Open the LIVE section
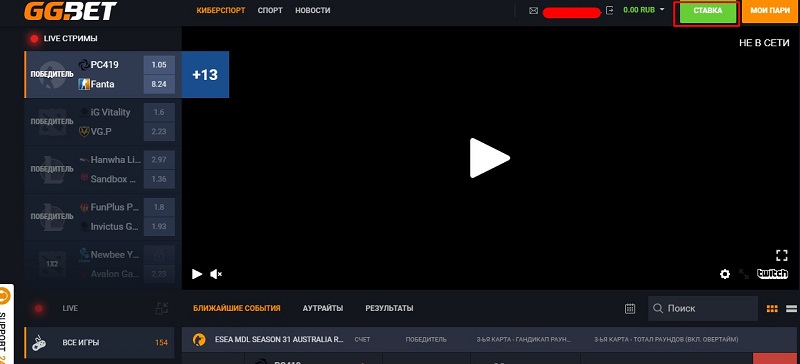Screen dimensions: 800x364 click(x=70, y=308)
